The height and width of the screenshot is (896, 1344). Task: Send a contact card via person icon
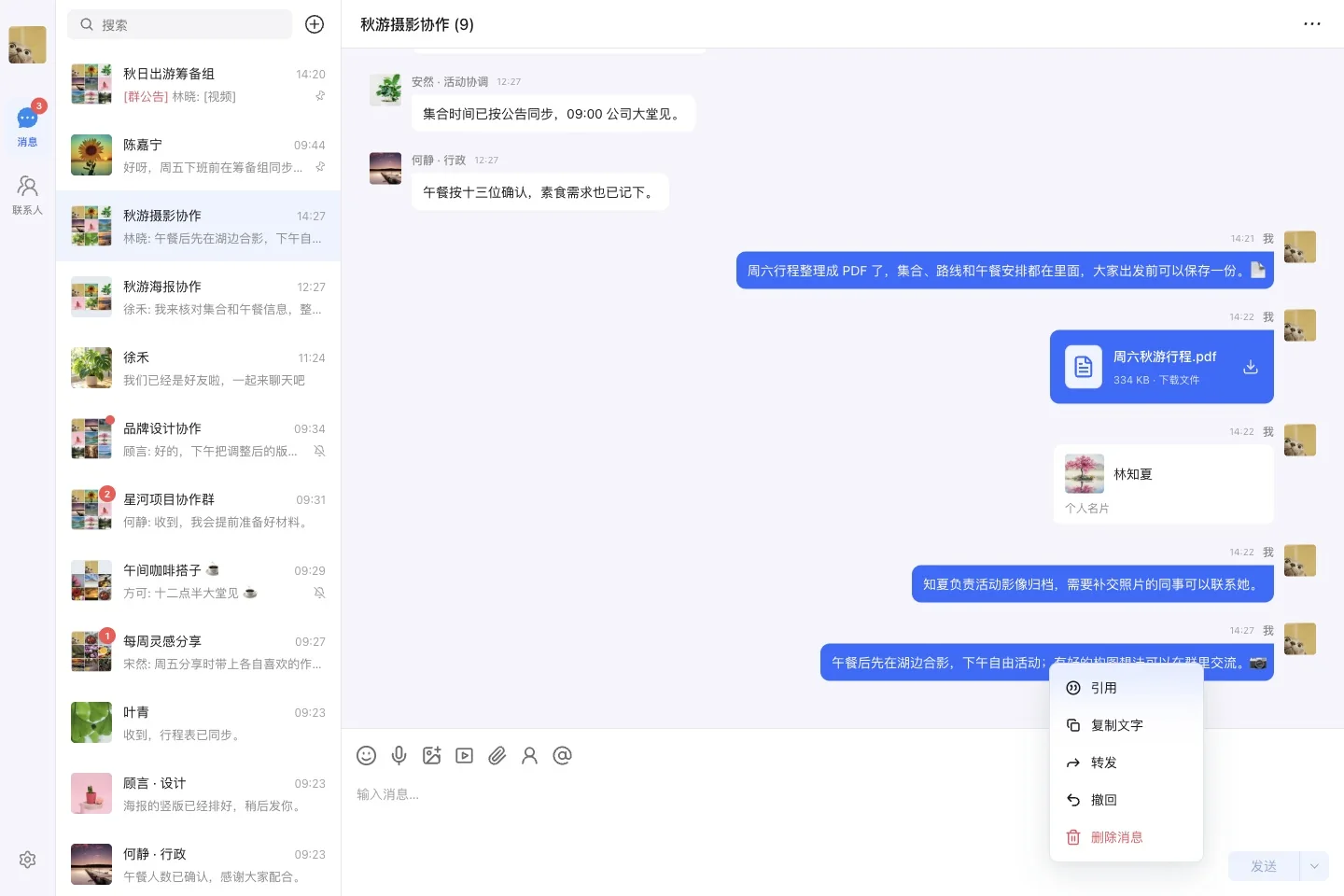[x=529, y=755]
